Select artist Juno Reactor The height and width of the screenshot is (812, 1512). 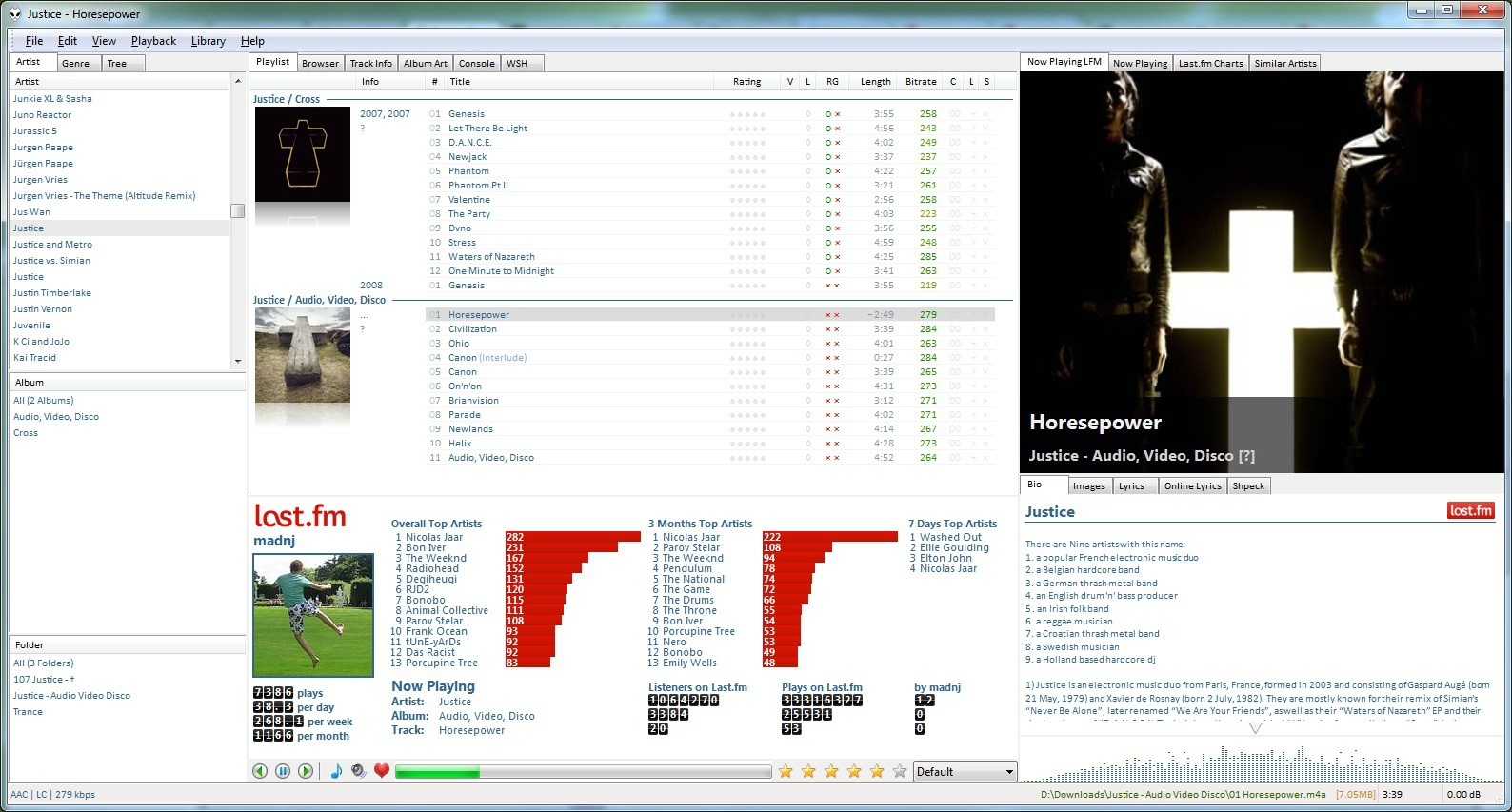(42, 115)
